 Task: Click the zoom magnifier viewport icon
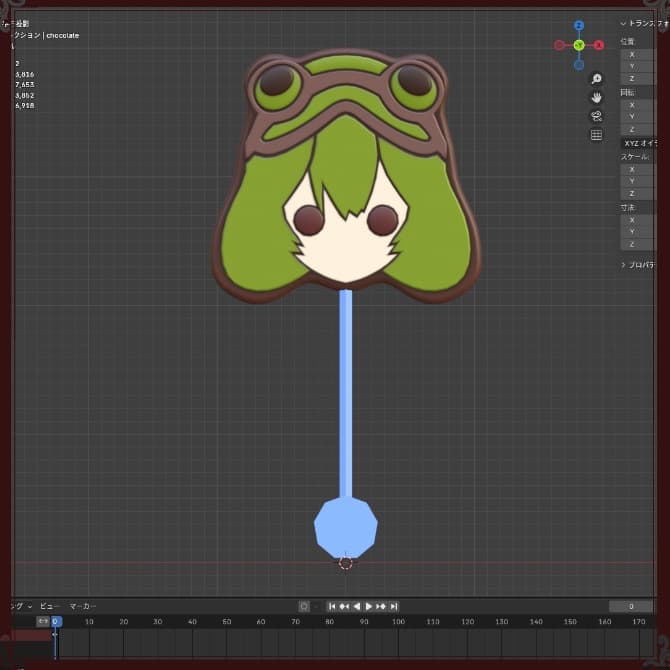click(x=596, y=79)
